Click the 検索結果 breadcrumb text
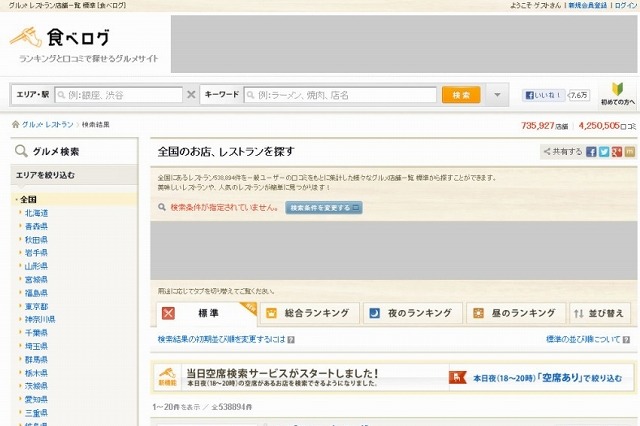 click(x=96, y=124)
